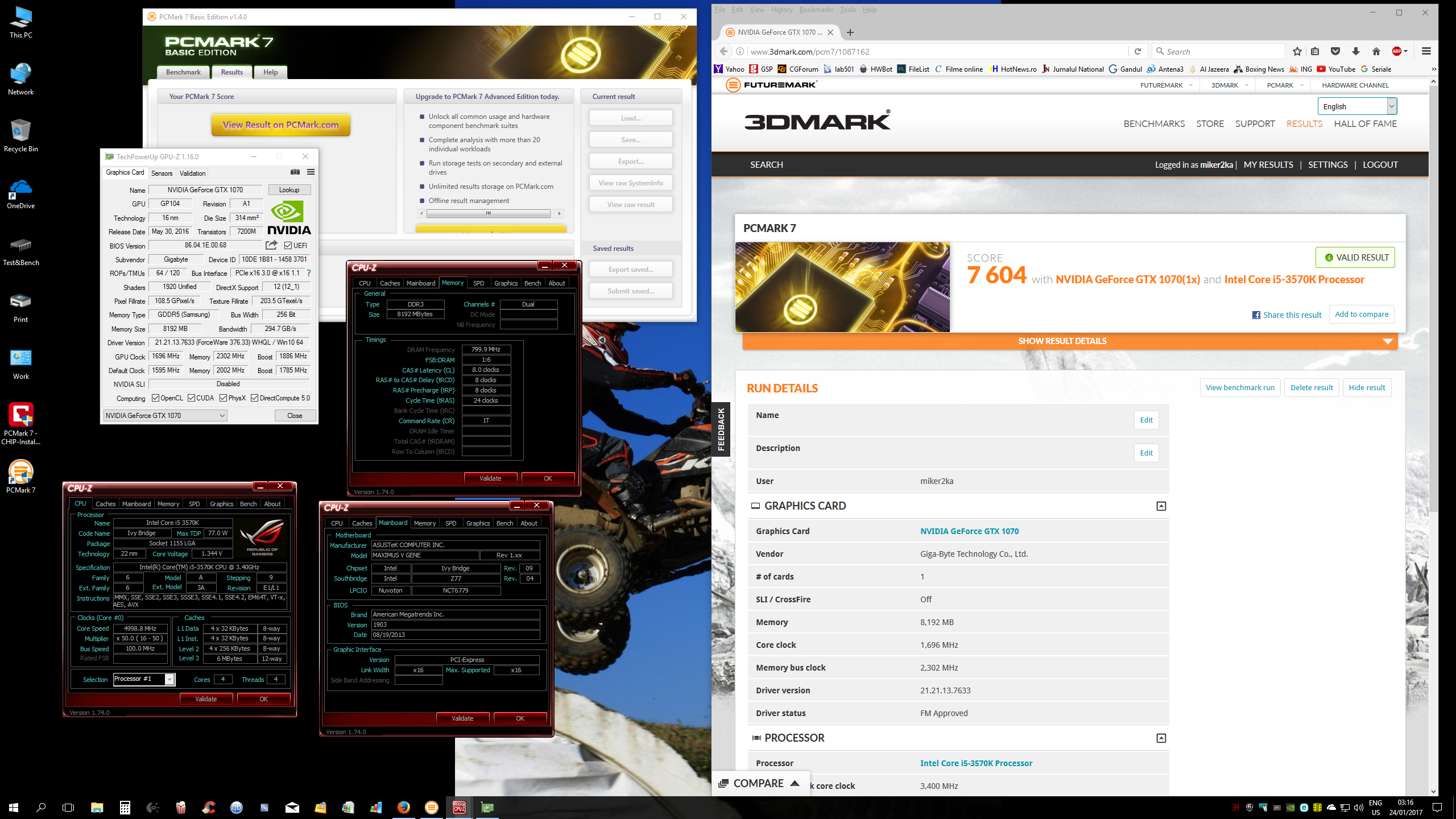Click the ESET tray icon

(x=1304, y=808)
